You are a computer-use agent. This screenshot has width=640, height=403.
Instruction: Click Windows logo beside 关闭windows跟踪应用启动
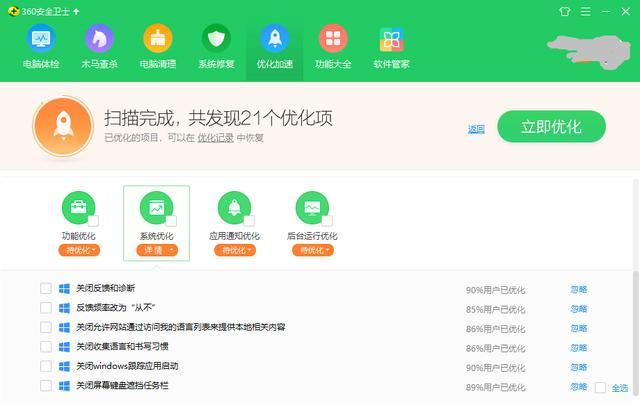coord(64,366)
